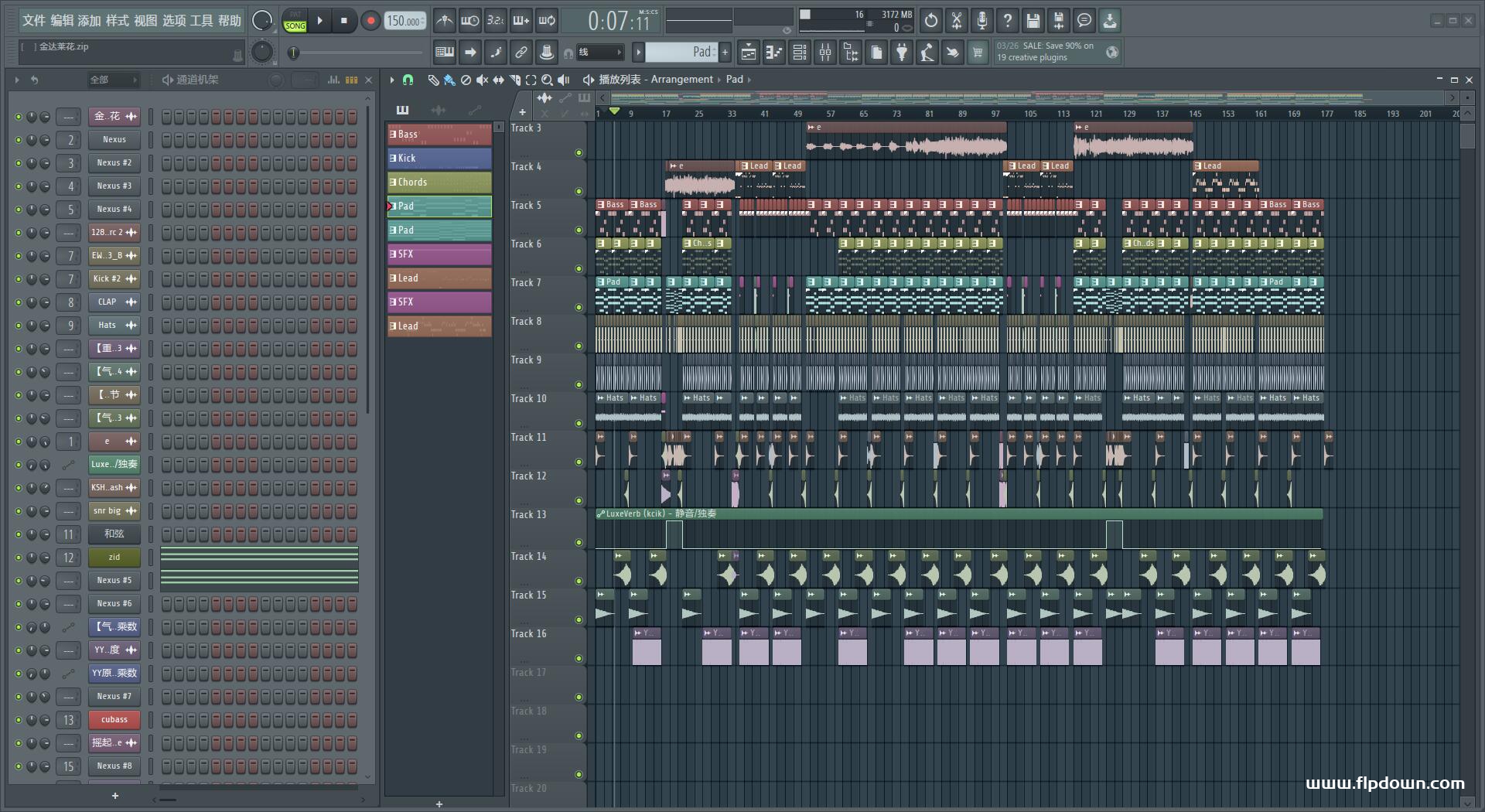Switch between PAT and SONG mode
Image resolution: width=1485 pixels, height=812 pixels.
[x=295, y=21]
